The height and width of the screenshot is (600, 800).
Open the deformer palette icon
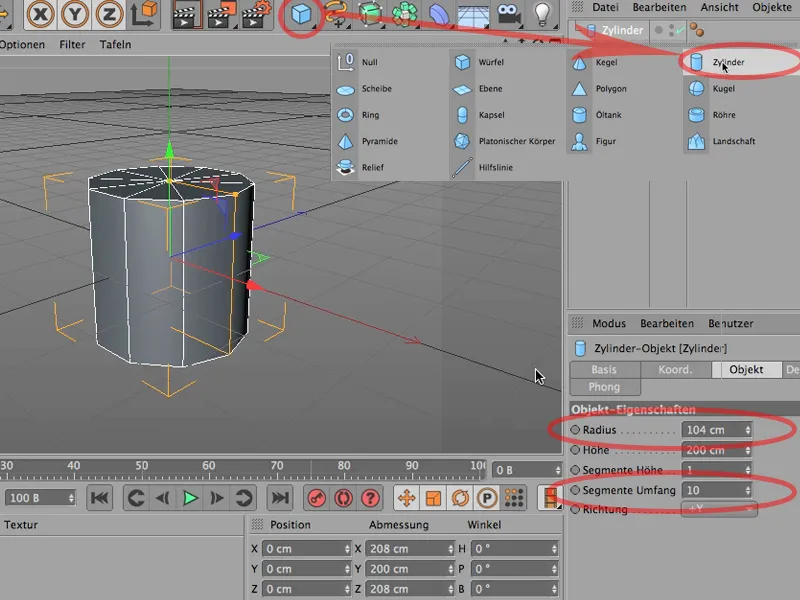[x=439, y=14]
